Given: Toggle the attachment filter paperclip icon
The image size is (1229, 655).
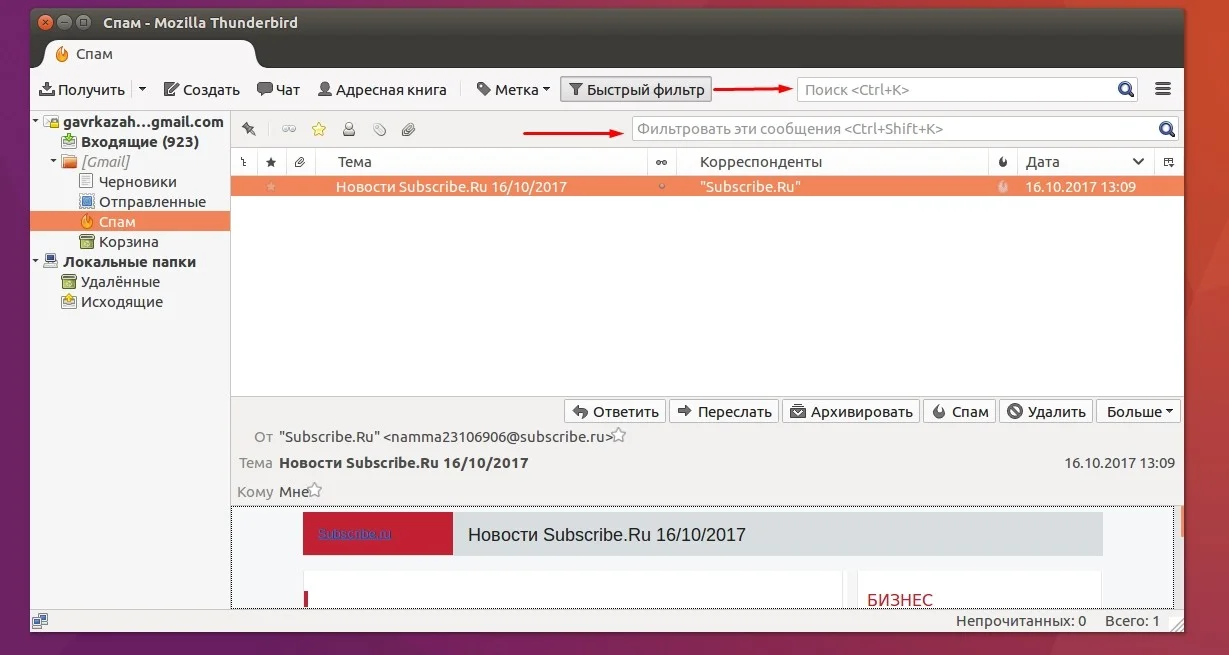Looking at the screenshot, I should pos(408,129).
